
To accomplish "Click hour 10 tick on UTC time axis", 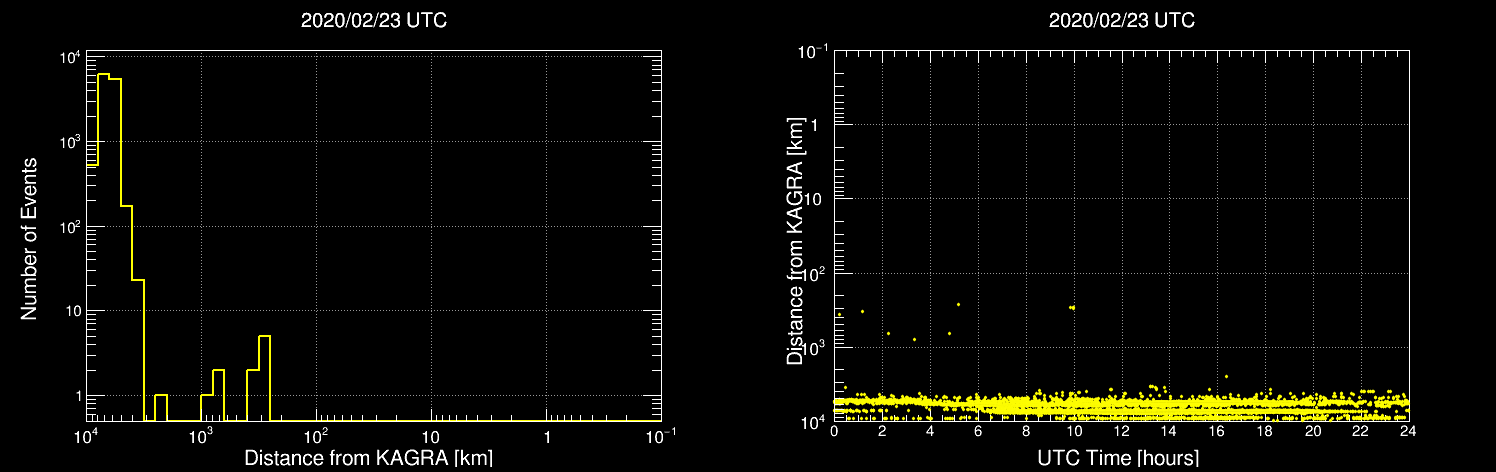I will 1074,431.
